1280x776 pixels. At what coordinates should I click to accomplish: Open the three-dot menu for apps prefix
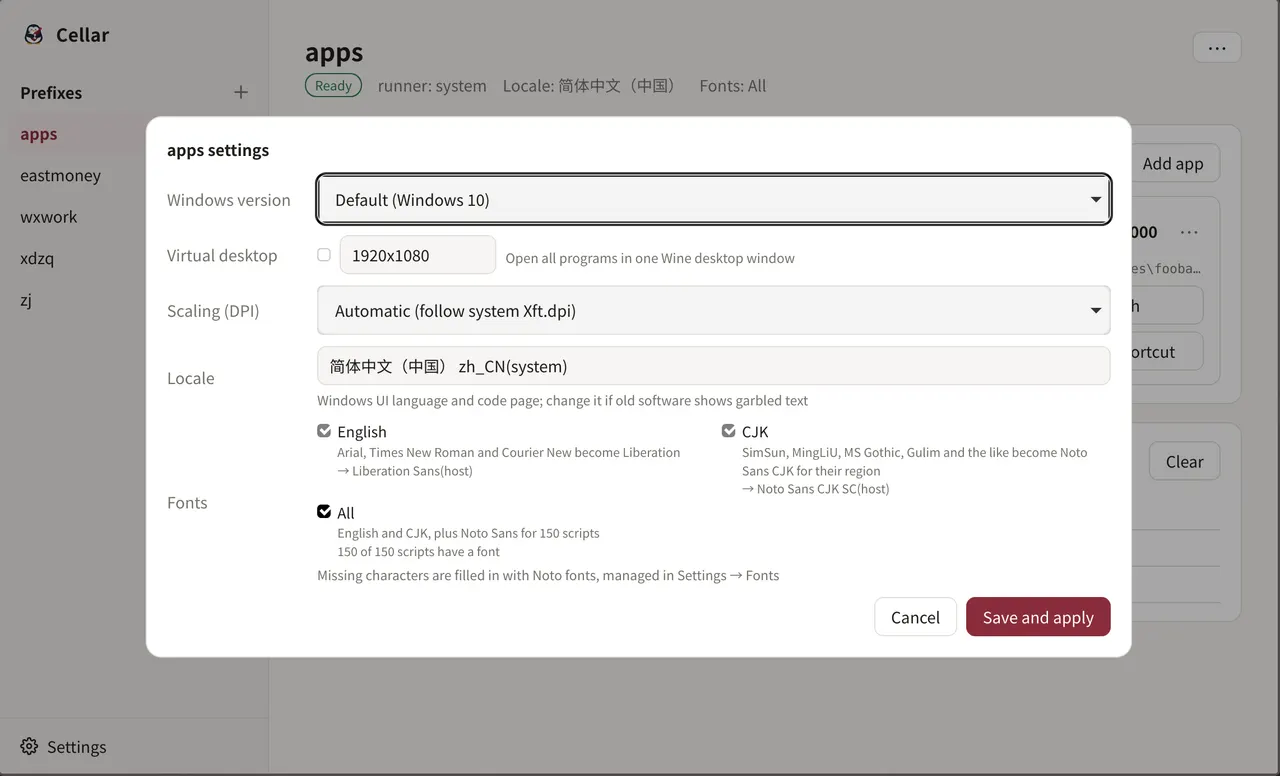tap(1217, 47)
